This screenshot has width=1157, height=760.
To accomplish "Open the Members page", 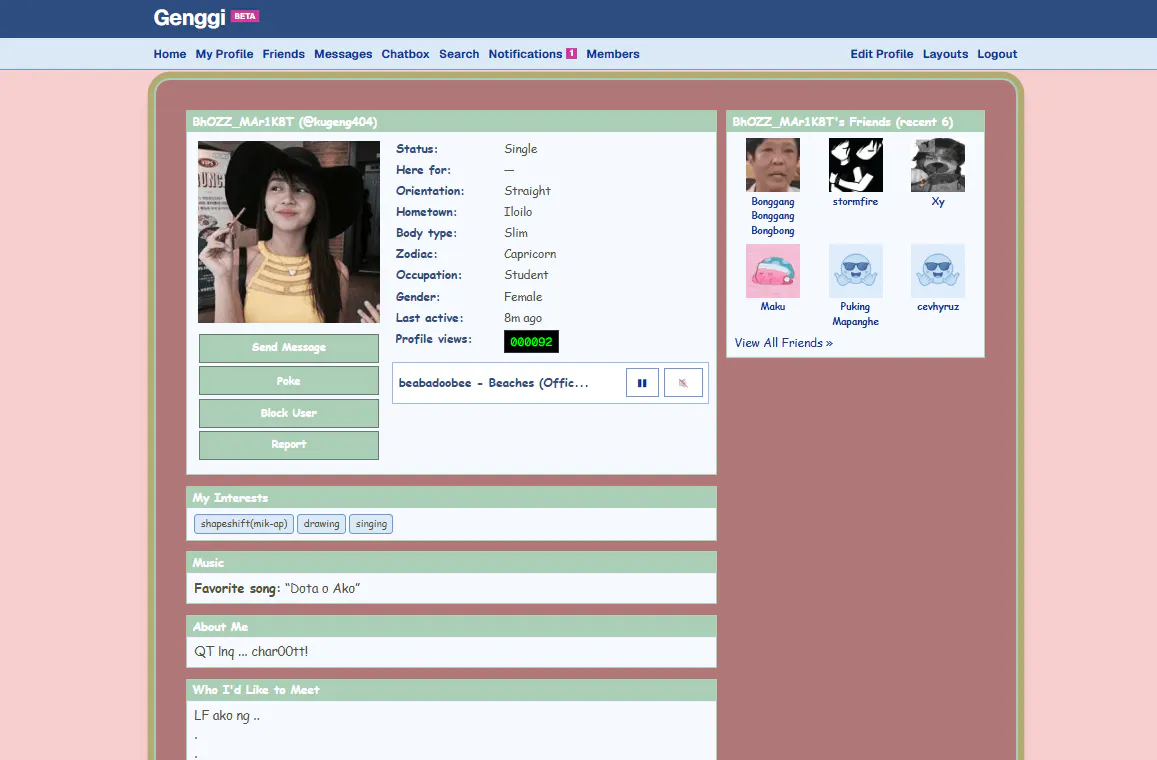I will click(x=612, y=54).
